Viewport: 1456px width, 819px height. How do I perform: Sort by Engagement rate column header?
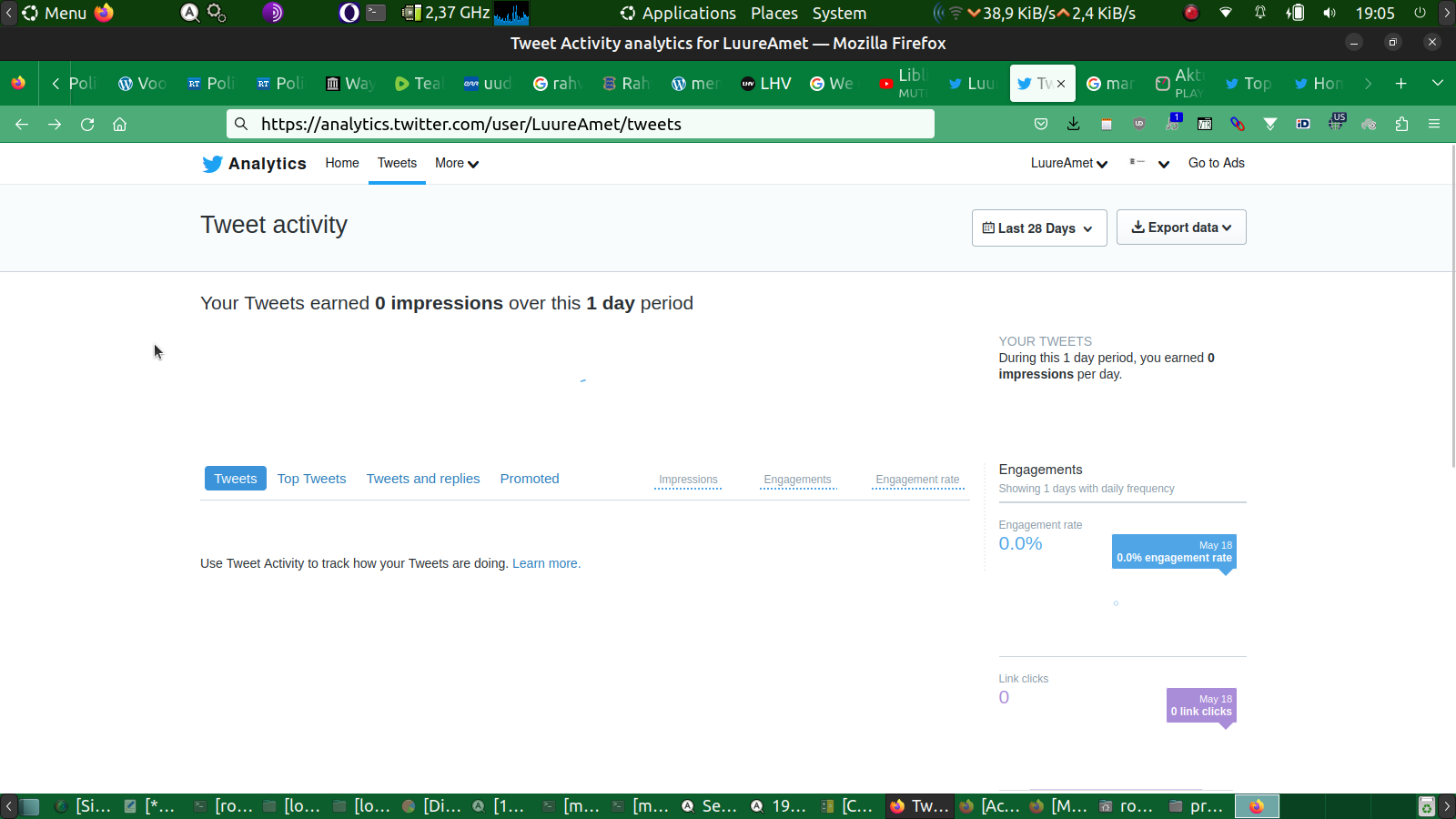(x=917, y=480)
